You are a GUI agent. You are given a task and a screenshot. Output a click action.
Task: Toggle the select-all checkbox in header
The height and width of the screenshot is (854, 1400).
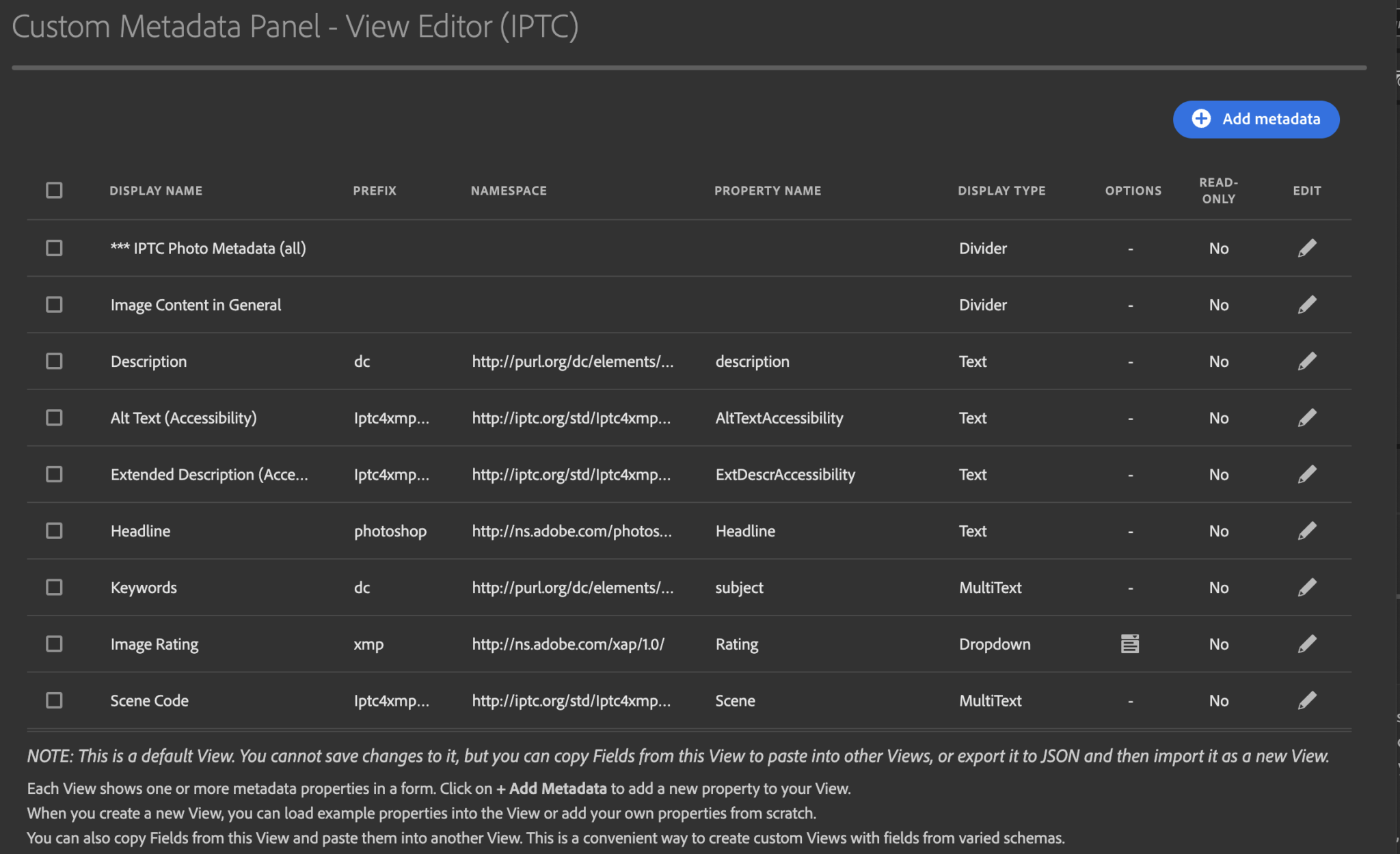coord(54,191)
